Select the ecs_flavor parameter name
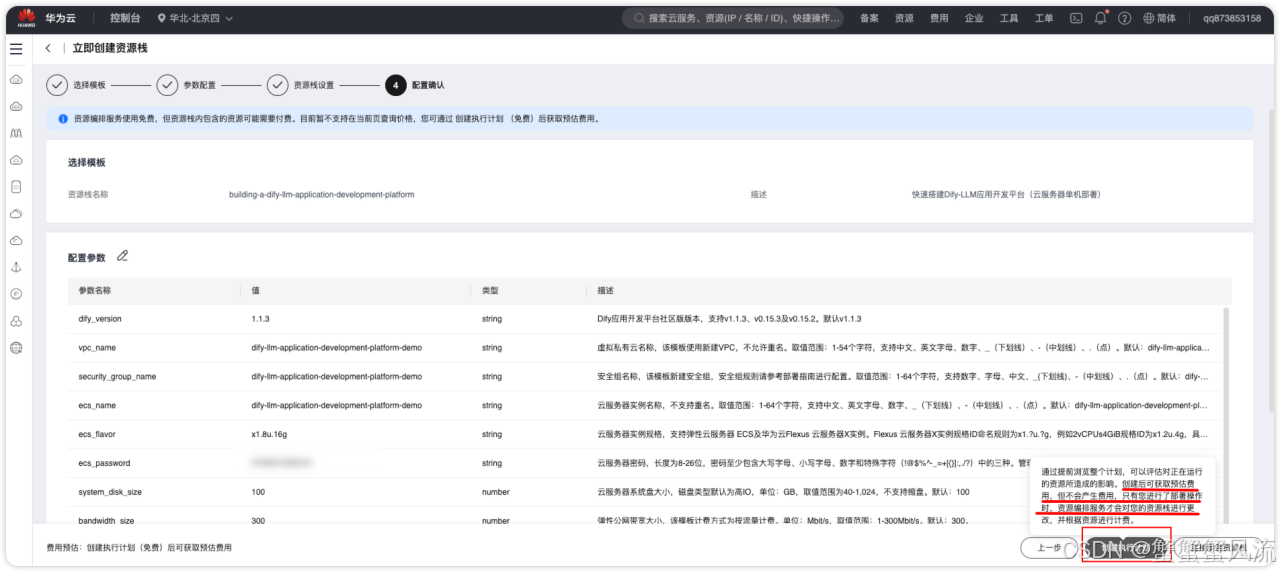The width and height of the screenshot is (1280, 572). coord(98,435)
